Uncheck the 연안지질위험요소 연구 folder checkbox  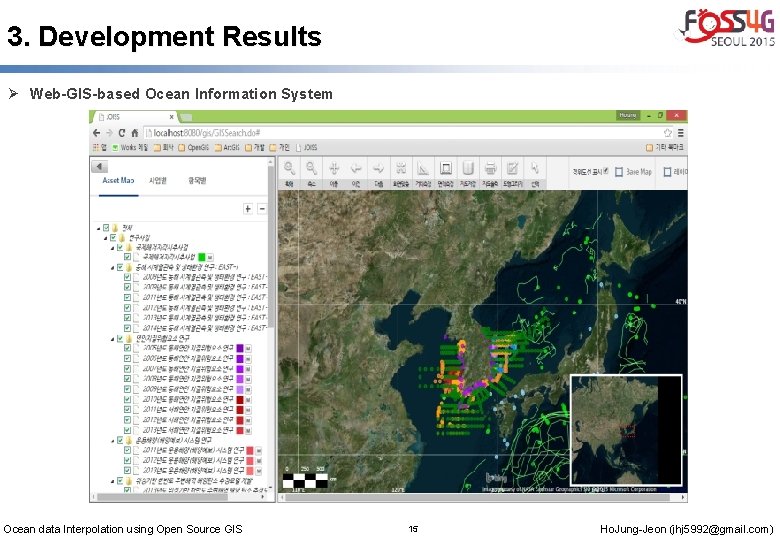[120, 338]
